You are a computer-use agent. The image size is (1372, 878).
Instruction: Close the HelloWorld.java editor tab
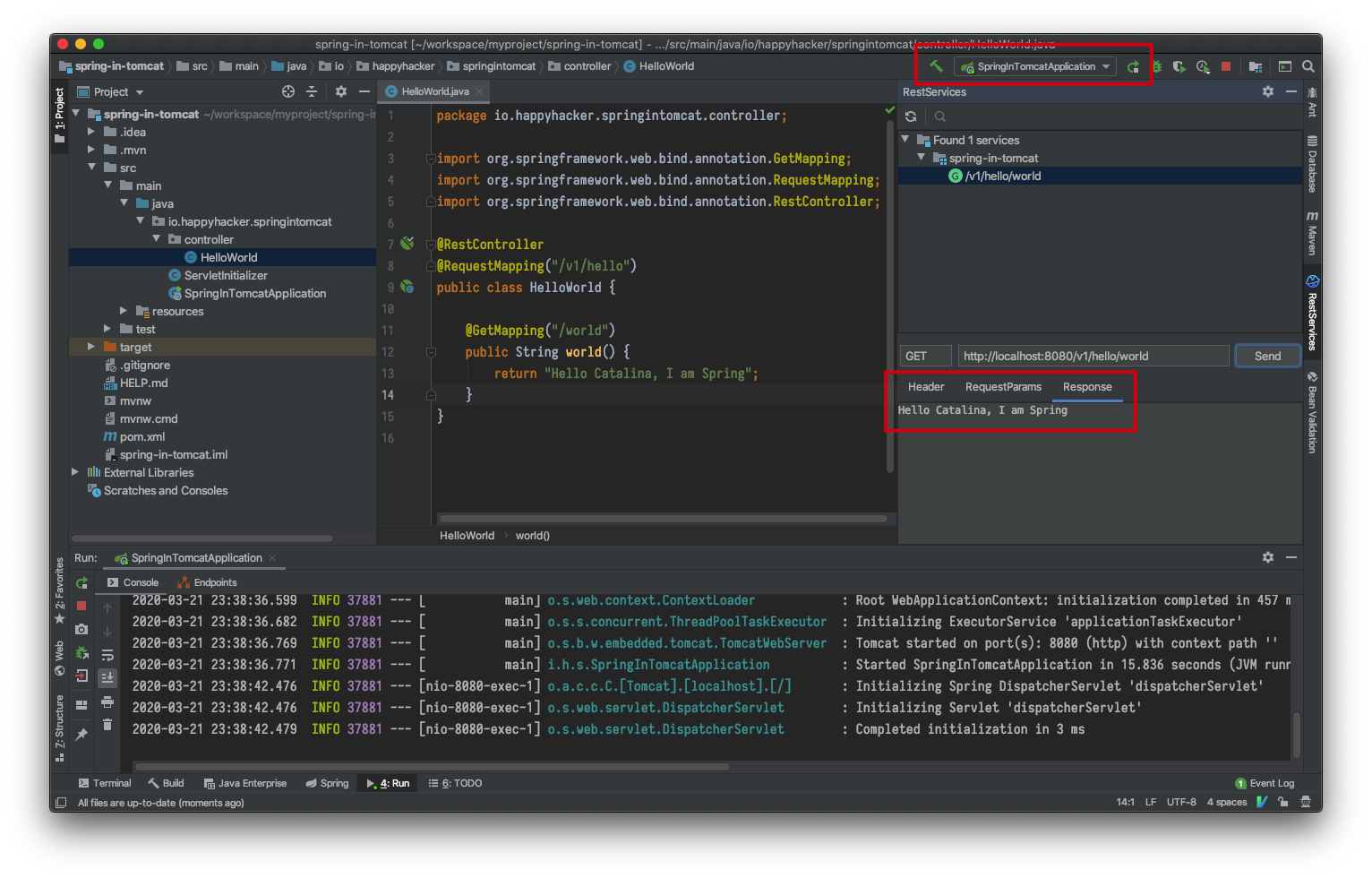coord(479,91)
